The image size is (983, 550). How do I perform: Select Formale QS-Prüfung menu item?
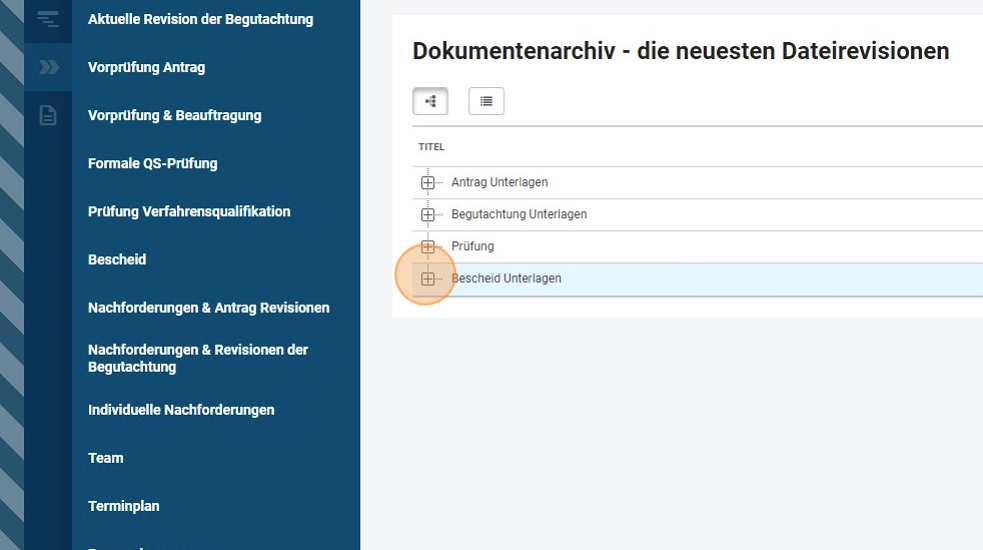pos(152,163)
